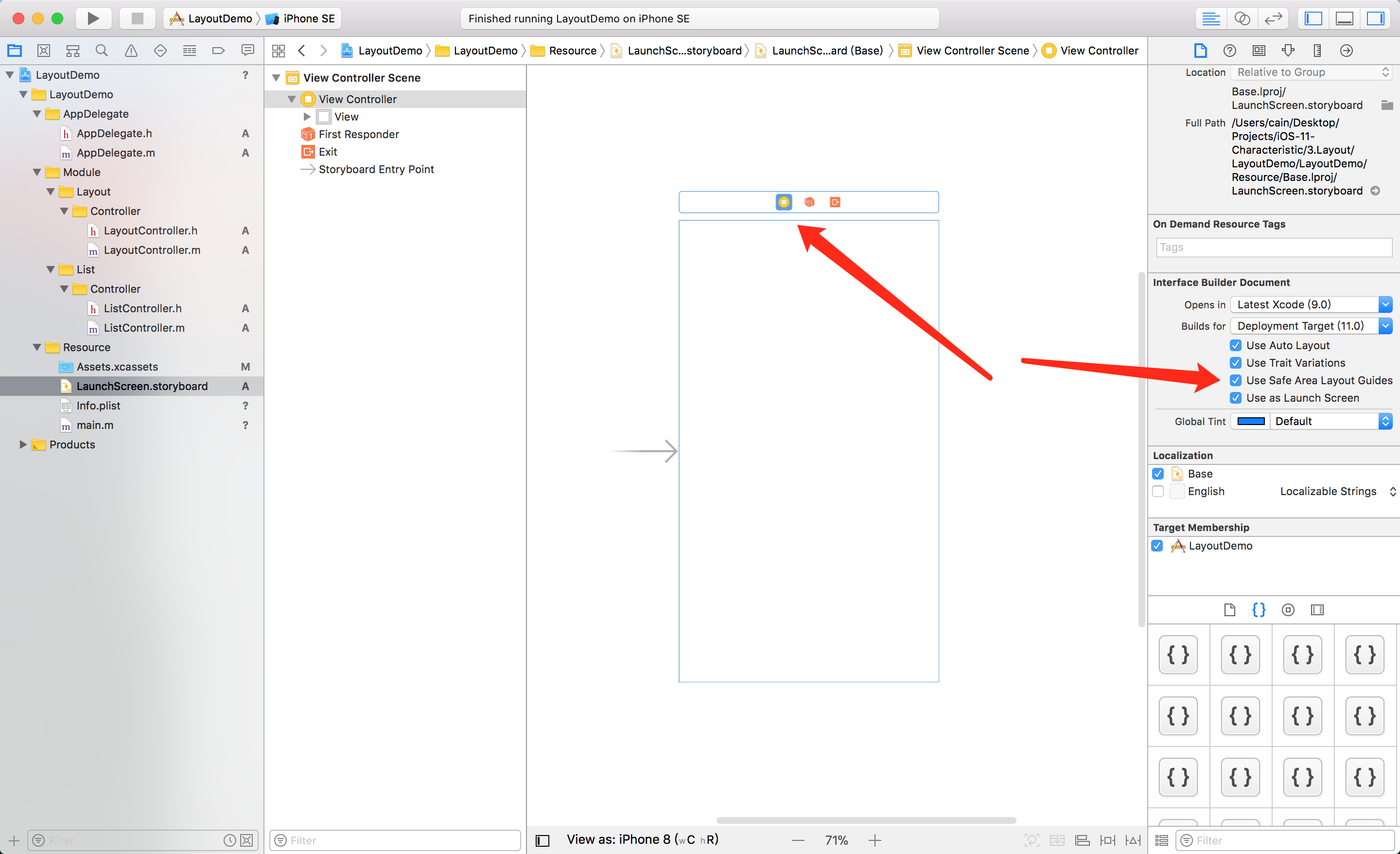Click the Exit icon in scene dock
The width and height of the screenshot is (1400, 854).
pos(835,202)
